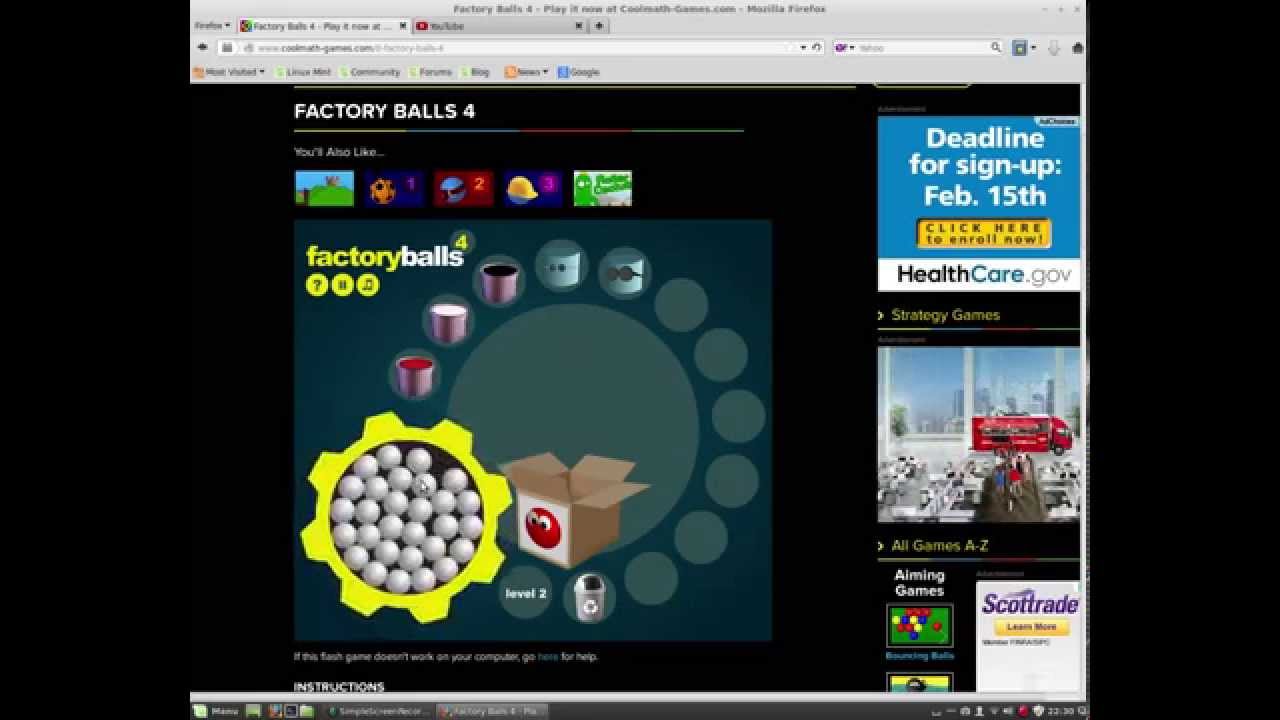The height and width of the screenshot is (720, 1280).
Task: Open the Community bookmark
Action: click(370, 72)
